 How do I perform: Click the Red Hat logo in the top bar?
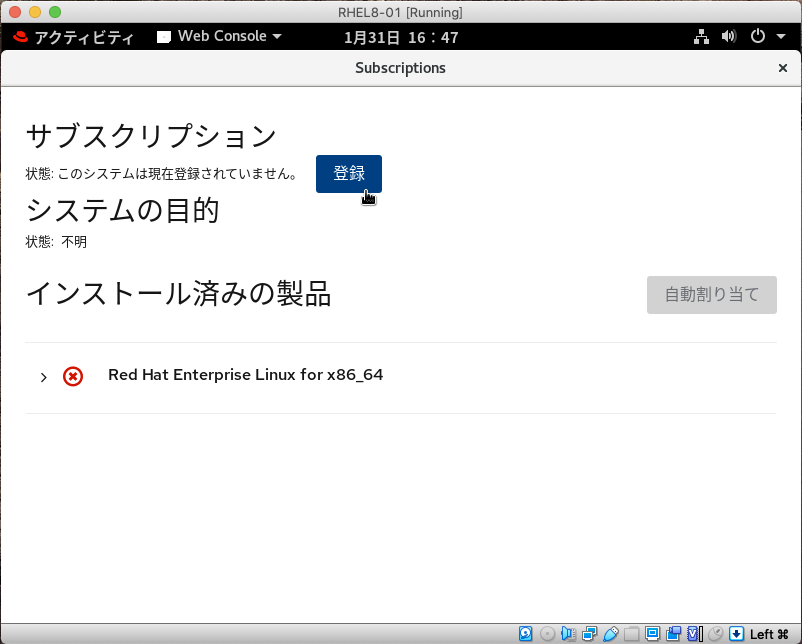pos(22,36)
